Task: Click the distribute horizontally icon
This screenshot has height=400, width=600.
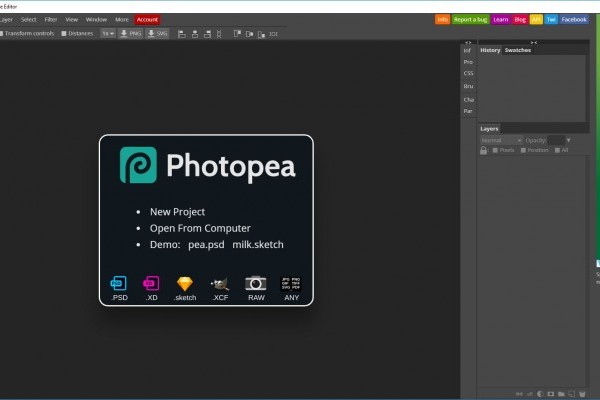Action: (273, 34)
